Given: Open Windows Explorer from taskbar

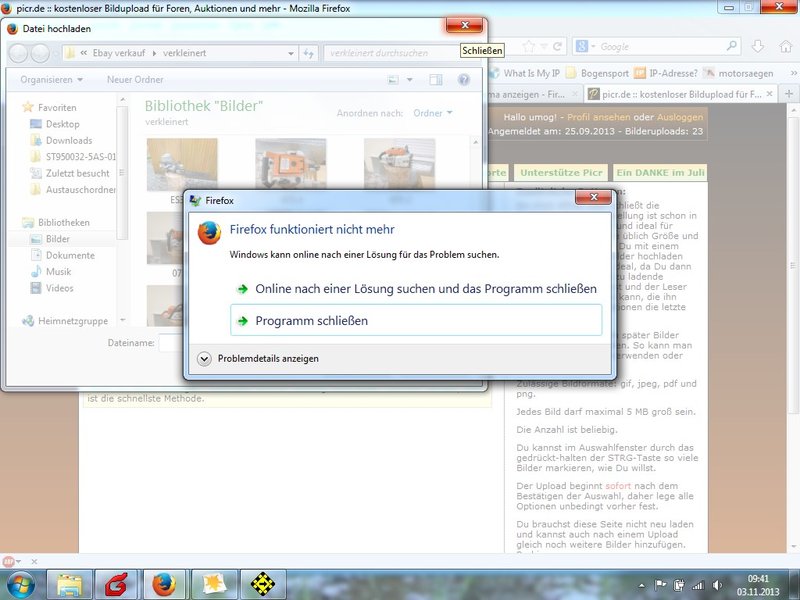Looking at the screenshot, I should [70, 585].
